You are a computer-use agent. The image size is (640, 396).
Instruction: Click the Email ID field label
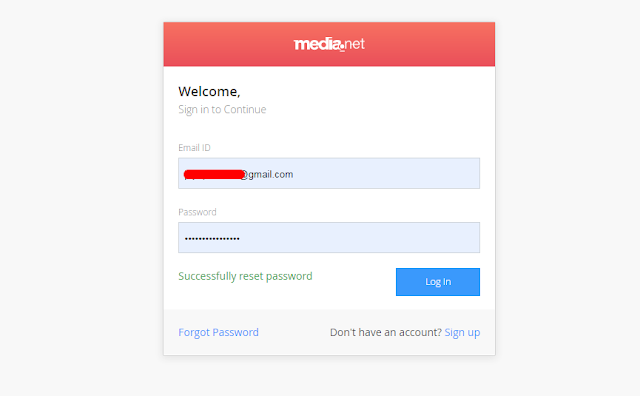(x=194, y=148)
